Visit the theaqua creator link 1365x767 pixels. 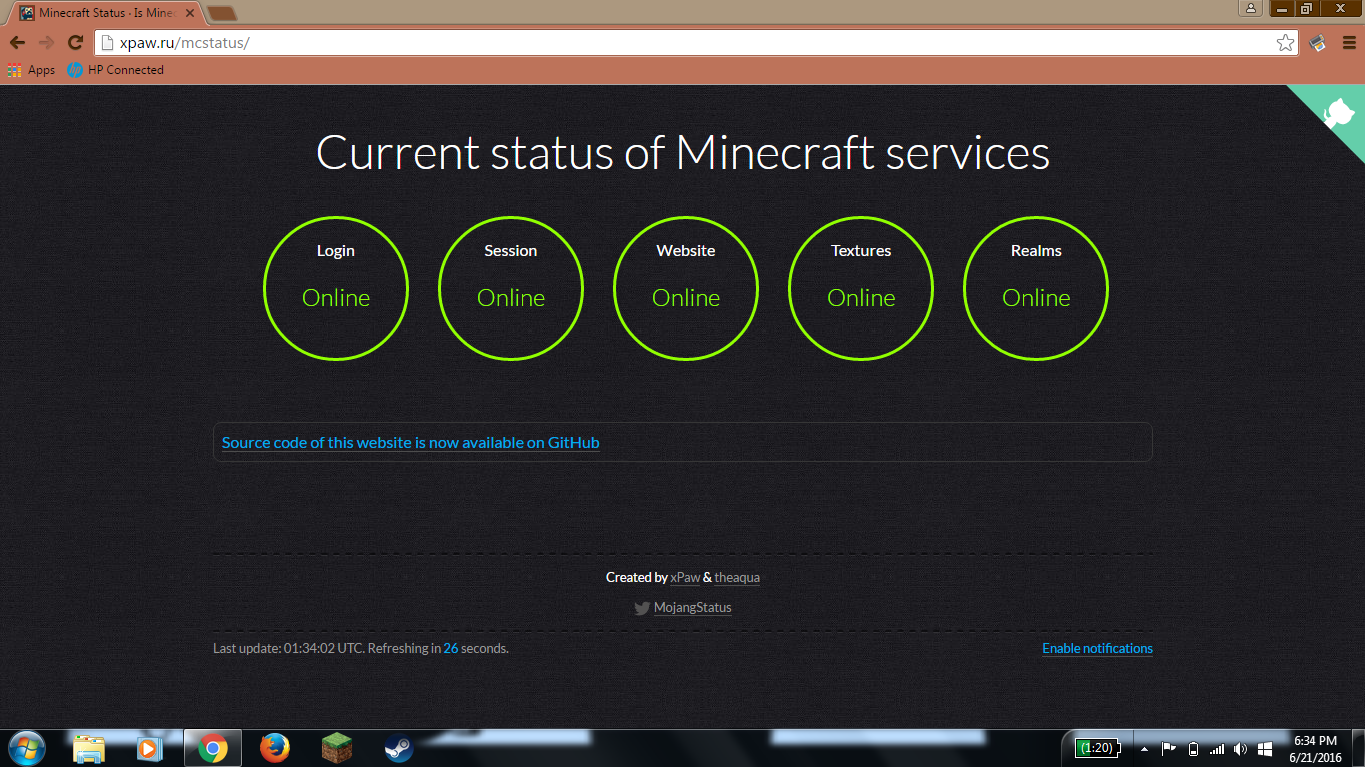point(737,578)
